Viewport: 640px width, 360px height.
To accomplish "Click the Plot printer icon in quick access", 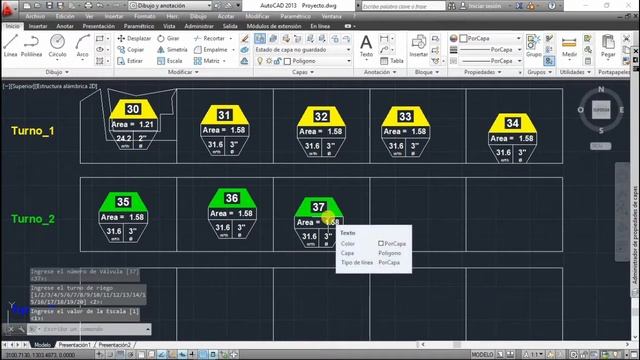I will click(x=88, y=6).
